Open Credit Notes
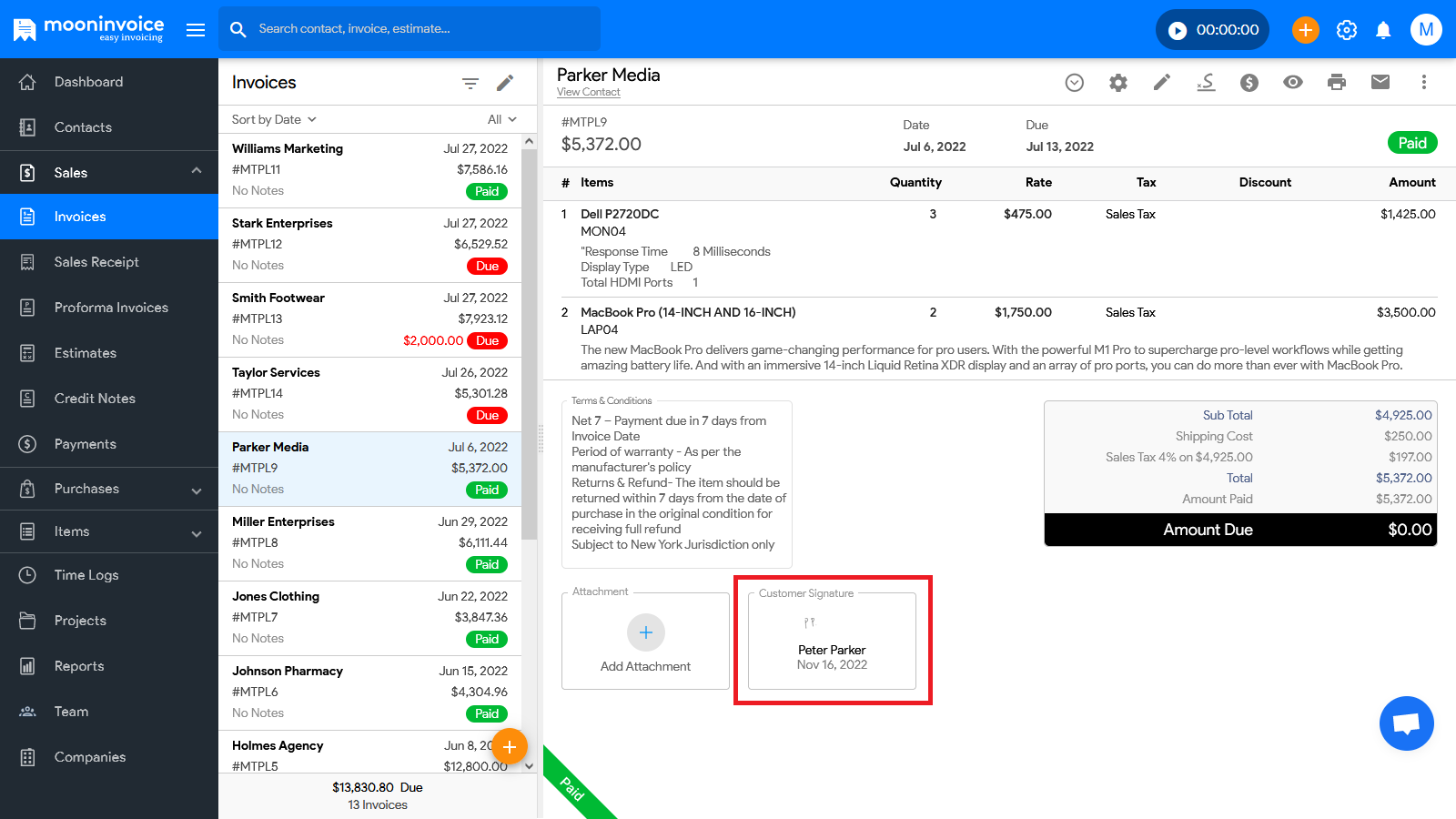The image size is (1456, 819). pos(109,399)
